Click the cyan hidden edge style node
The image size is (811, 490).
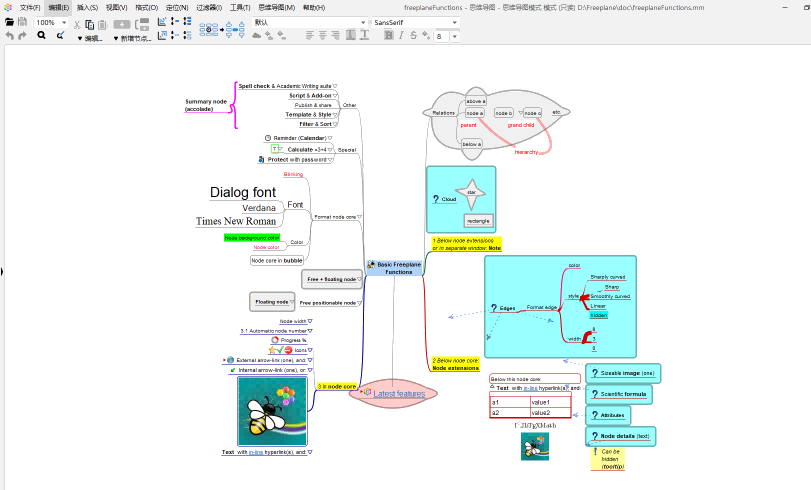tap(598, 315)
